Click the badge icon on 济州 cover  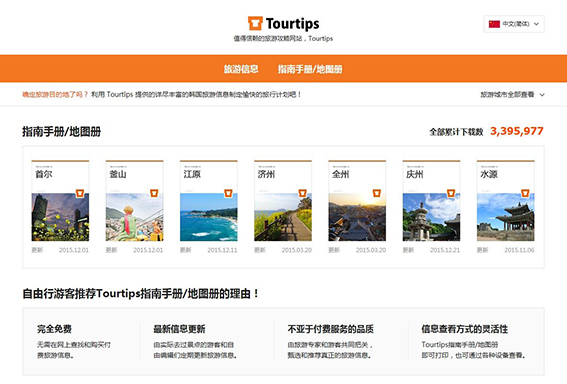[302, 193]
